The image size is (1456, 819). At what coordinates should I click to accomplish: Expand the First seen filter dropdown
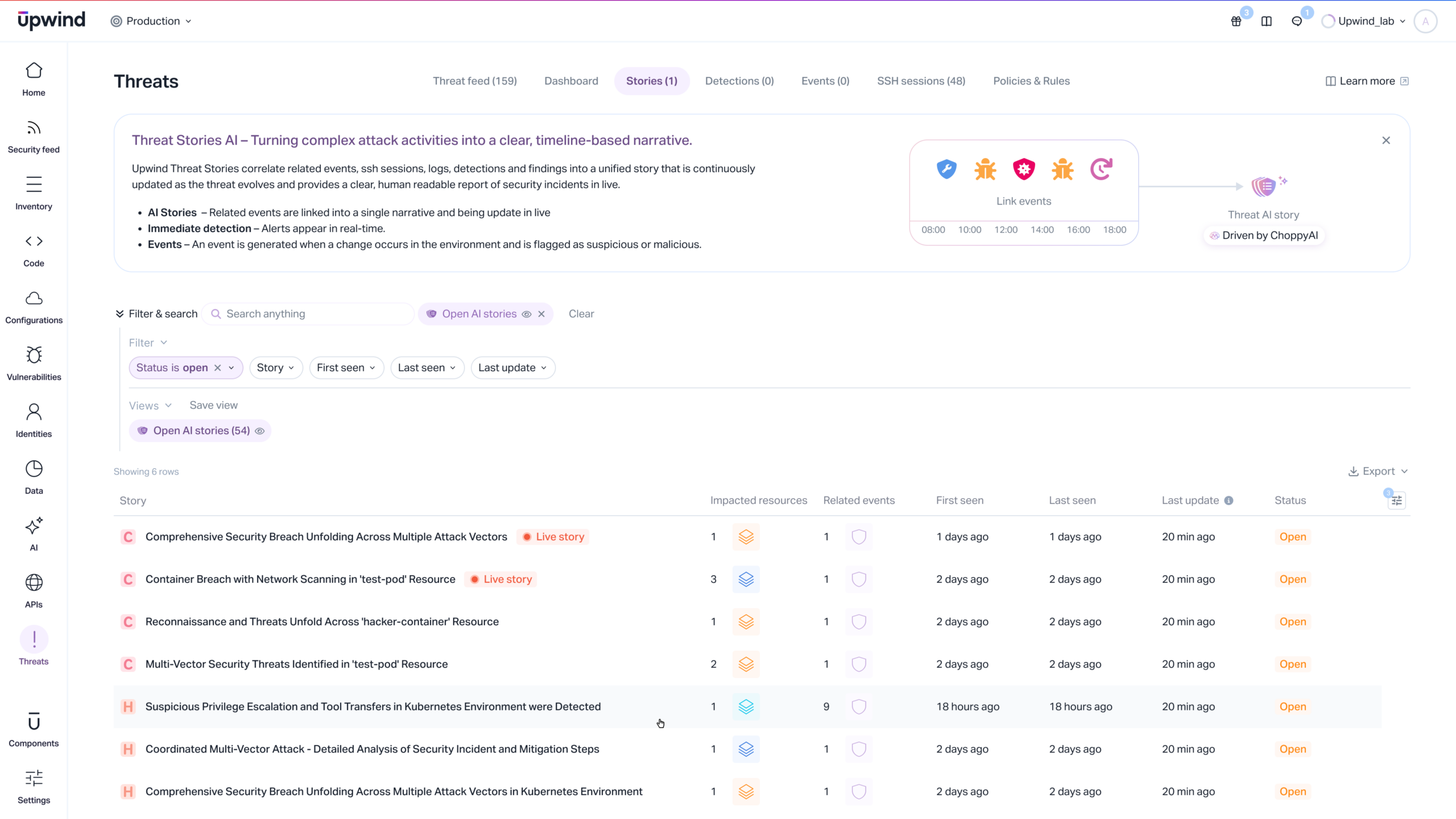coord(346,368)
